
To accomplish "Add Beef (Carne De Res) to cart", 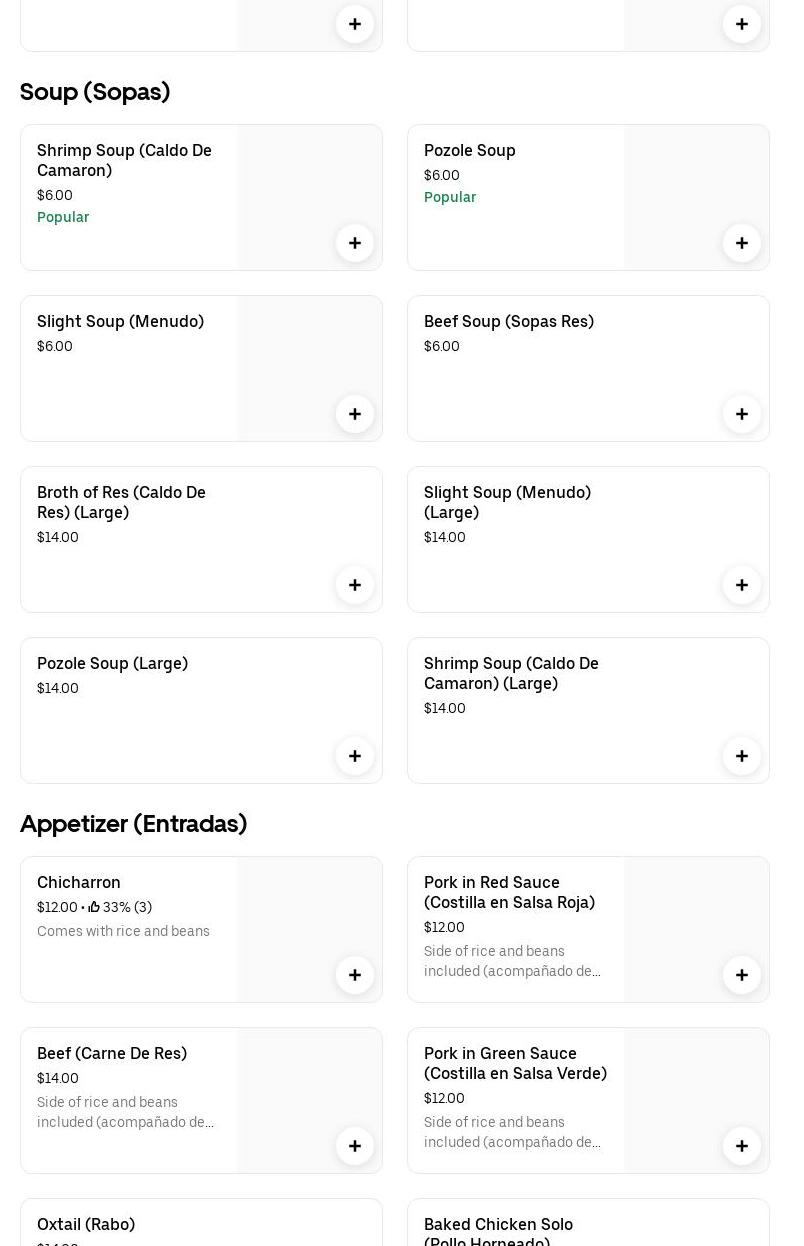I will [355, 1146].
